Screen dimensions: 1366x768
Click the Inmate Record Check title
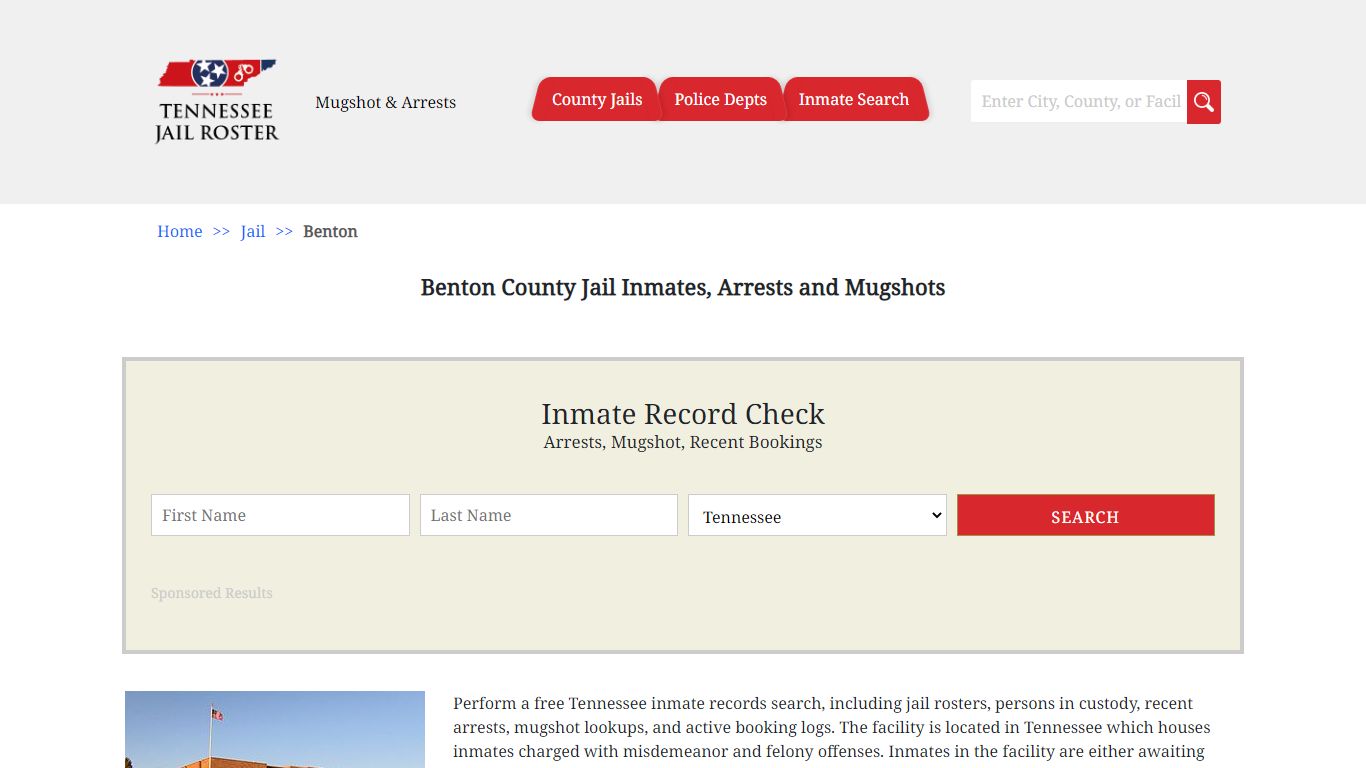(683, 413)
